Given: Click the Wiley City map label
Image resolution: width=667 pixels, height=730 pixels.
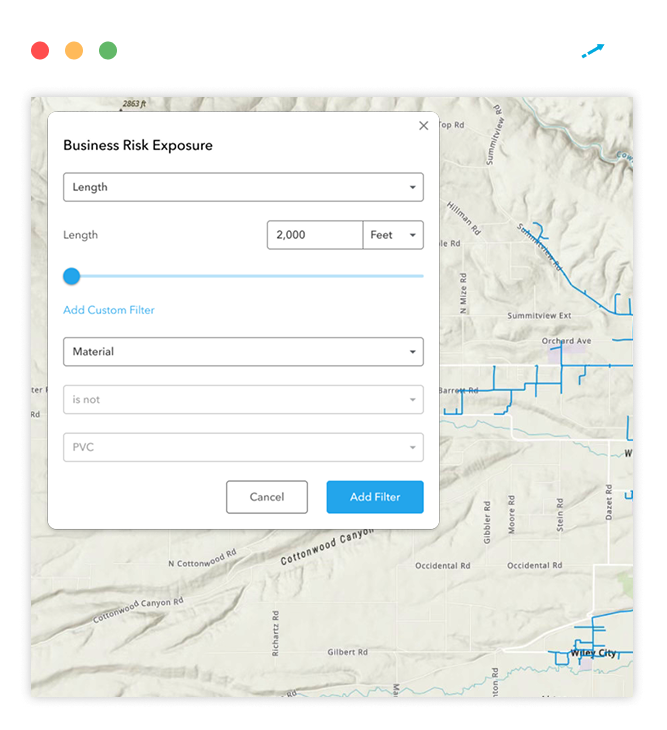Looking at the screenshot, I should pos(593,653).
